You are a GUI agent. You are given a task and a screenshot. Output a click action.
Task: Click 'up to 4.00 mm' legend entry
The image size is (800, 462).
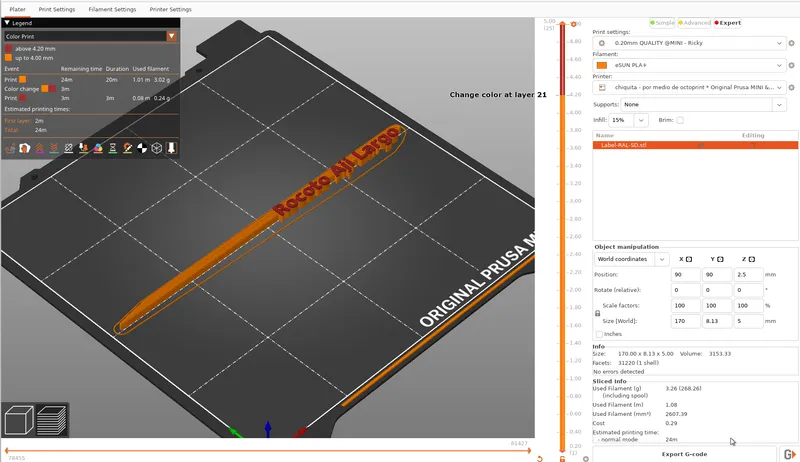(x=34, y=58)
